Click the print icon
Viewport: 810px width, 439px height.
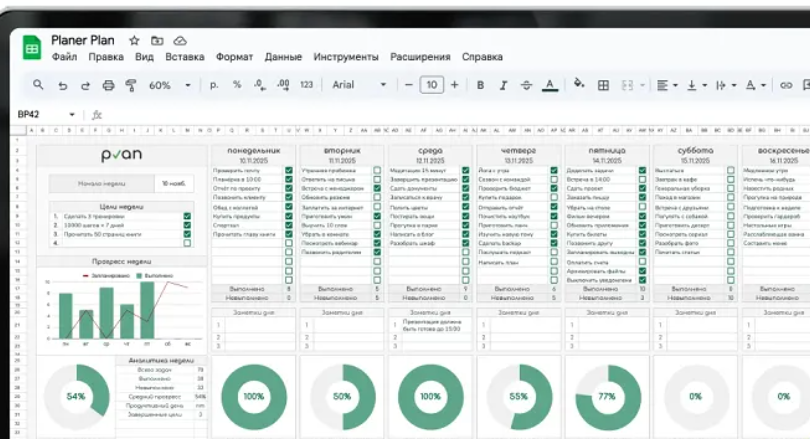pos(108,85)
